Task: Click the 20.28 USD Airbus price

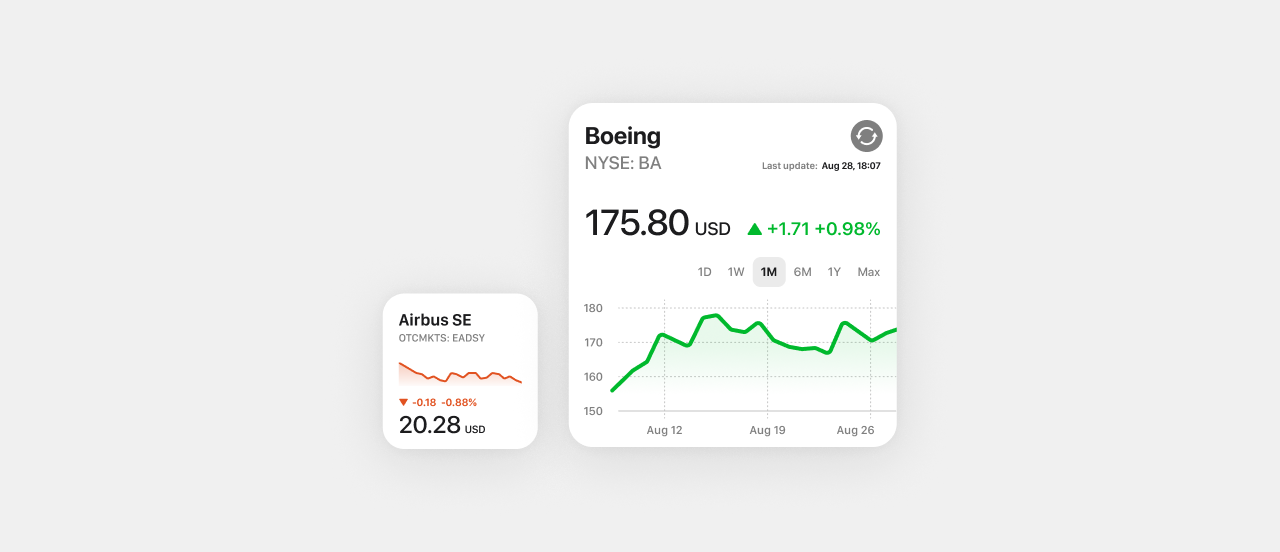Action: pyautogui.click(x=442, y=425)
